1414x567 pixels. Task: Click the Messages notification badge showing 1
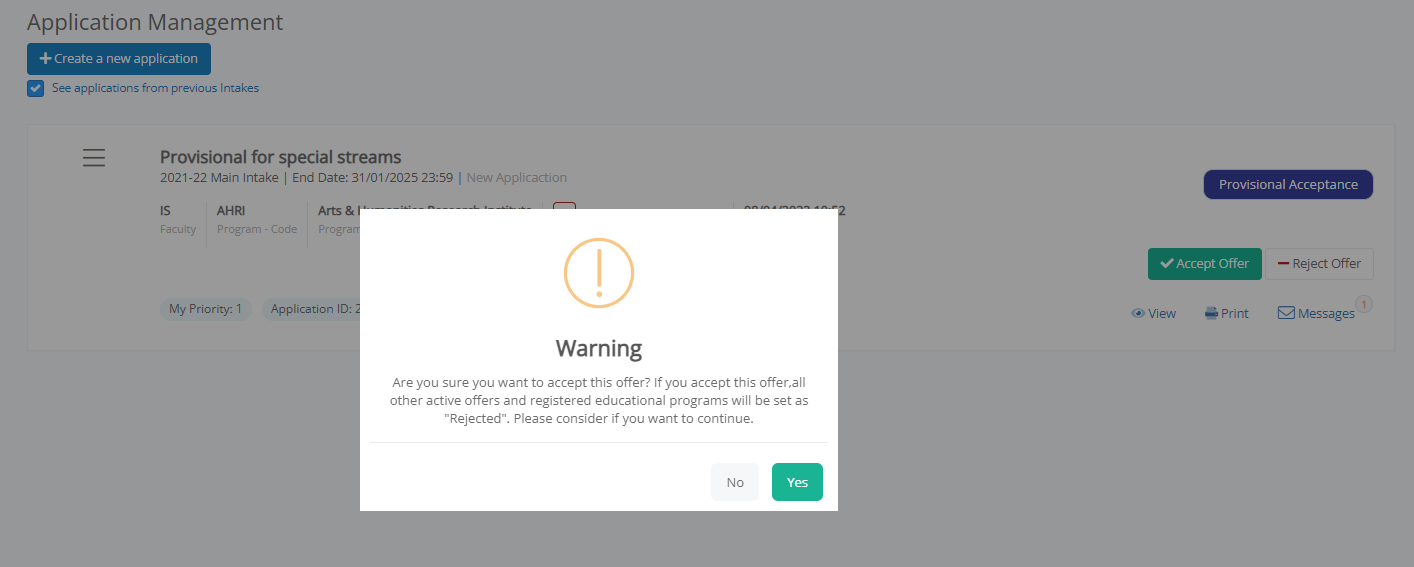coord(1364,304)
